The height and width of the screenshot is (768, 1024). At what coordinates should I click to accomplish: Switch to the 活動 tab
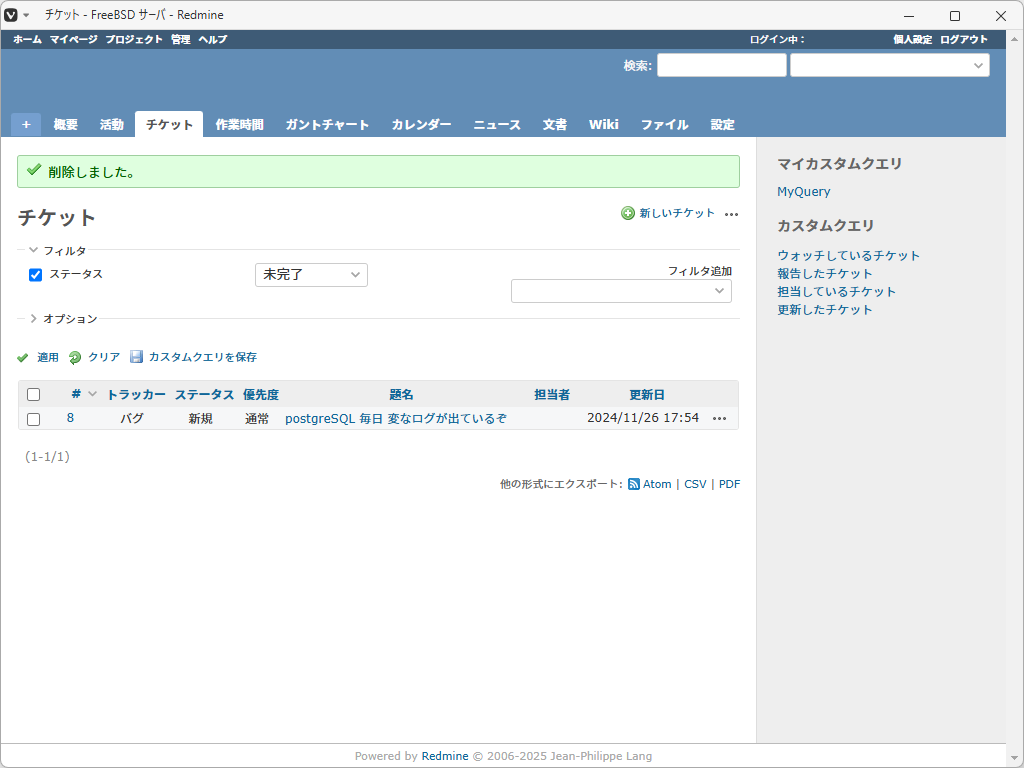pos(112,124)
